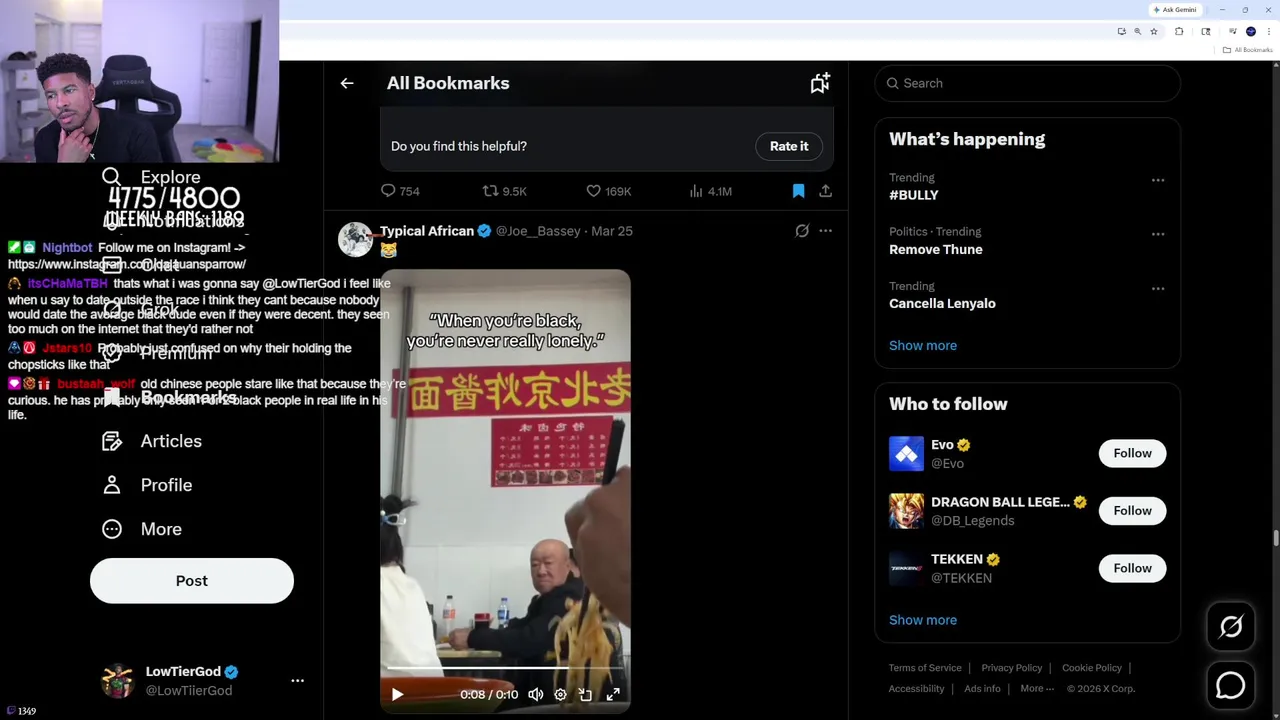Viewport: 1280px width, 720px height.
Task: Open Chrome extensions puzzle icon
Action: point(1179,31)
